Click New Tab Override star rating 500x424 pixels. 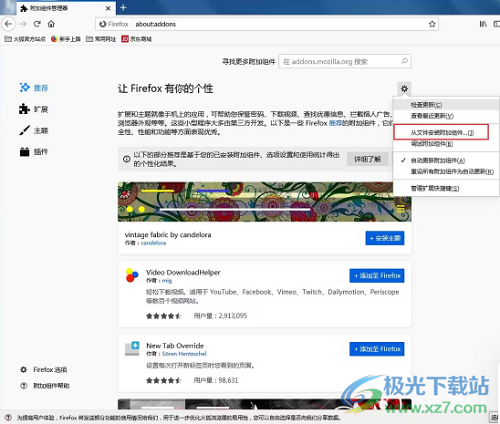click(164, 380)
